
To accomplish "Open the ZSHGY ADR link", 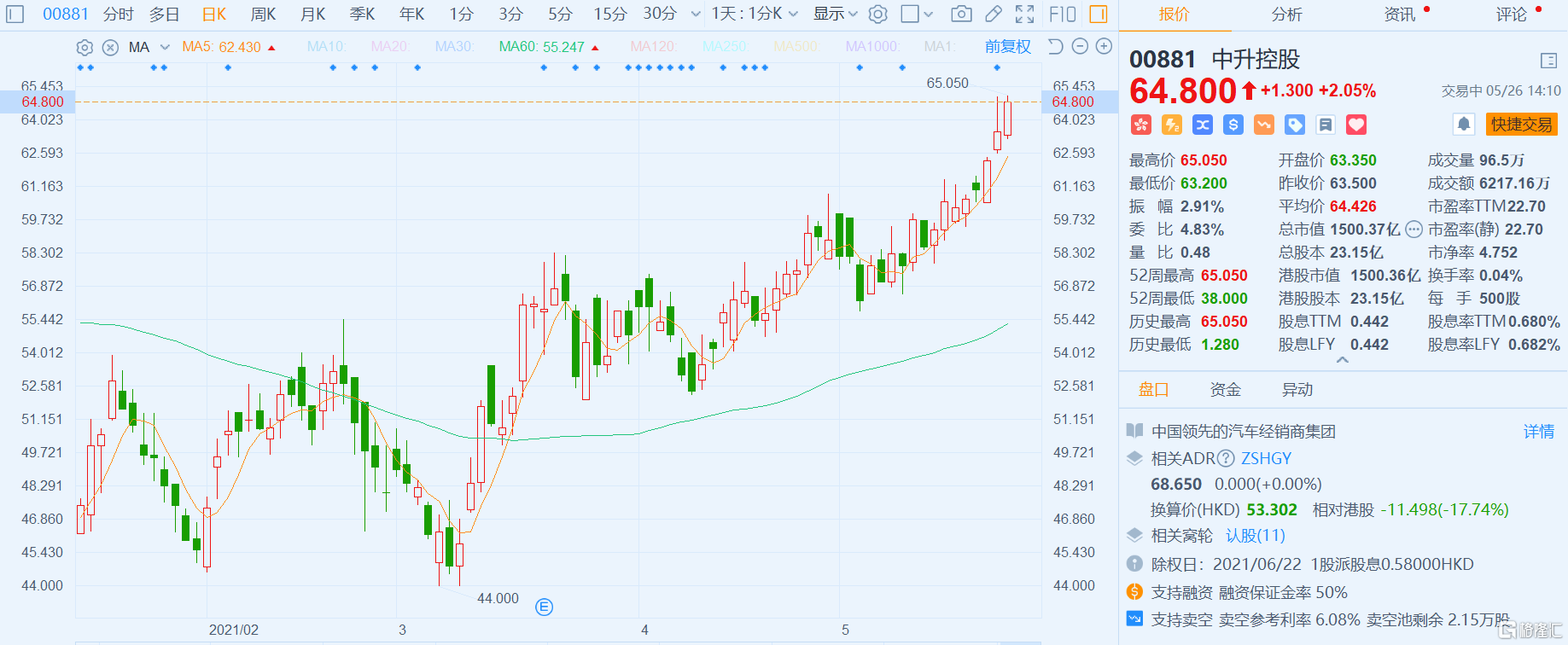I will [x=1267, y=458].
